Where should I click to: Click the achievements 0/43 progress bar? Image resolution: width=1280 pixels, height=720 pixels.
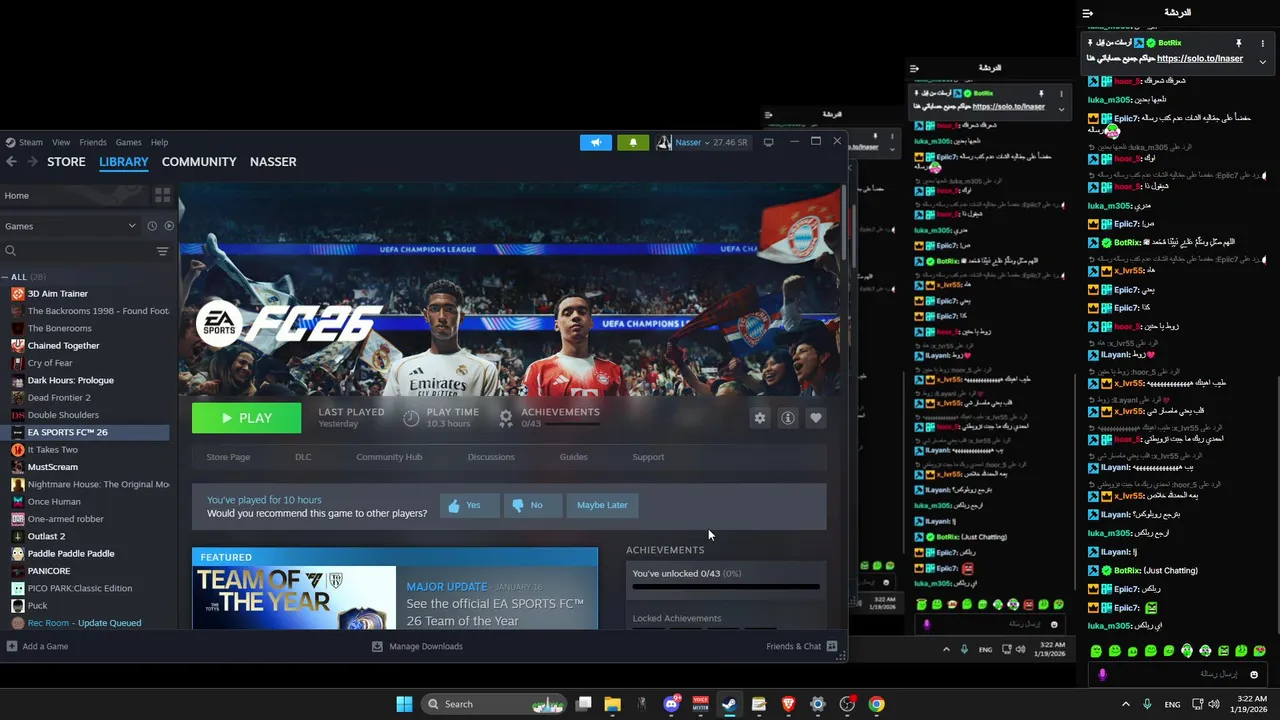[x=726, y=587]
